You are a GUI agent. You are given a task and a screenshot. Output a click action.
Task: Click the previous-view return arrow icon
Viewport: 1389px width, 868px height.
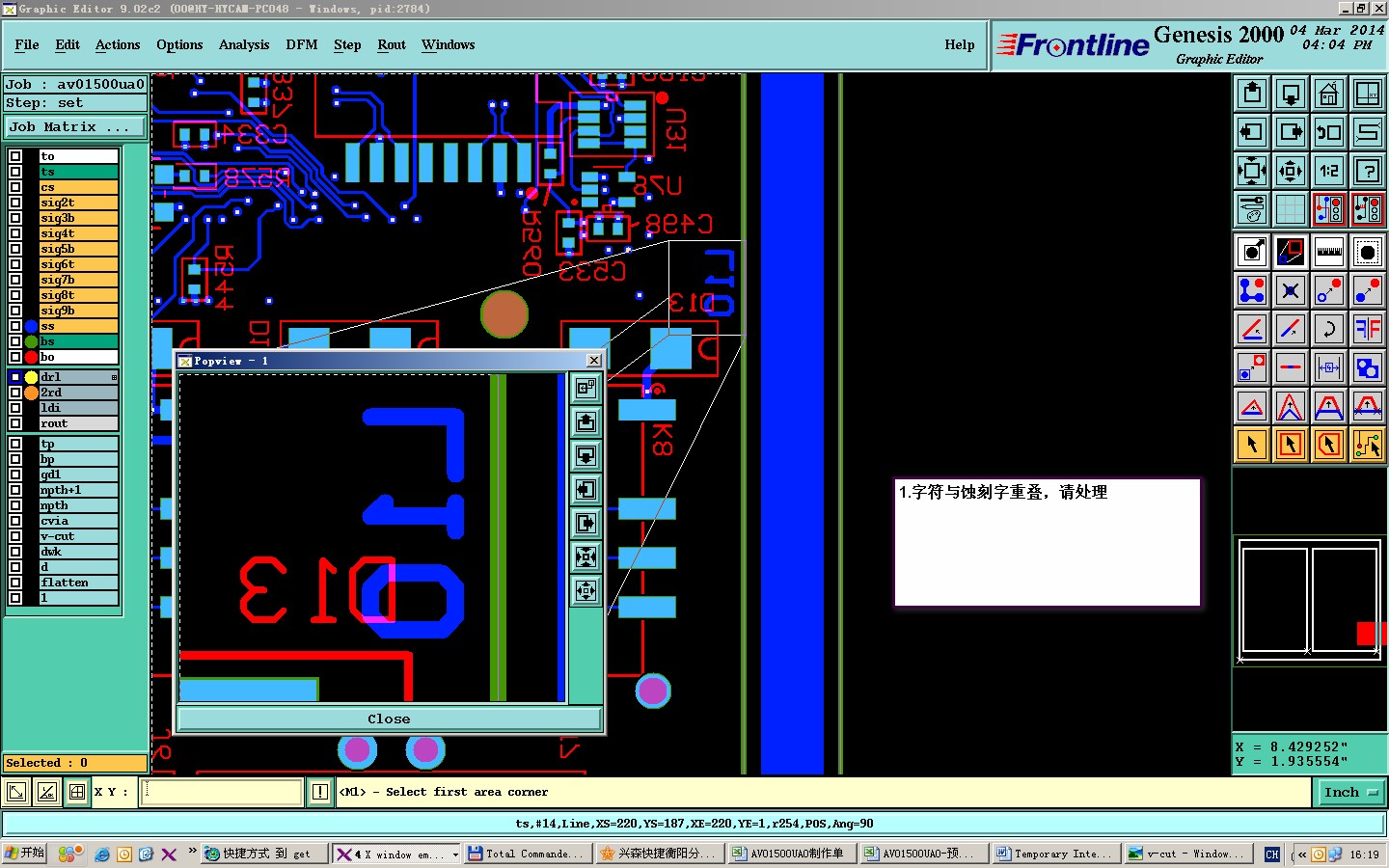pos(1329,132)
